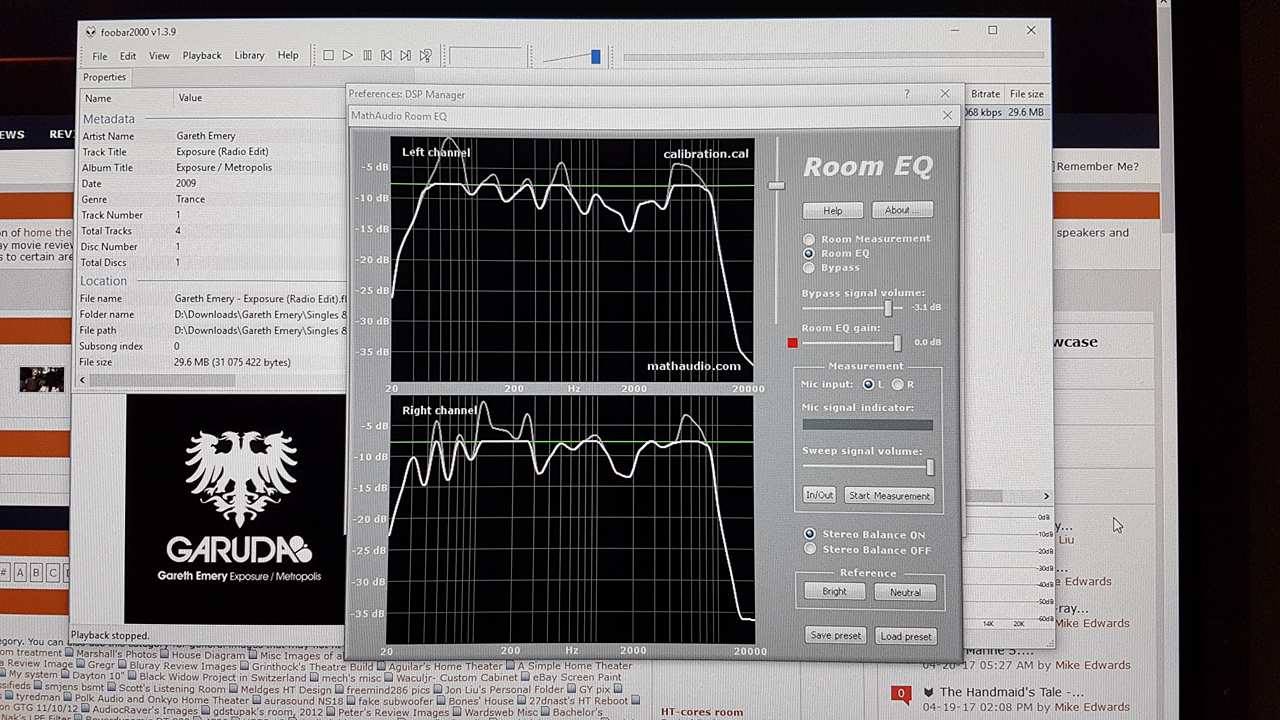The height and width of the screenshot is (720, 1280).
Task: Turn Stereo Balance ON
Action: click(x=809, y=534)
